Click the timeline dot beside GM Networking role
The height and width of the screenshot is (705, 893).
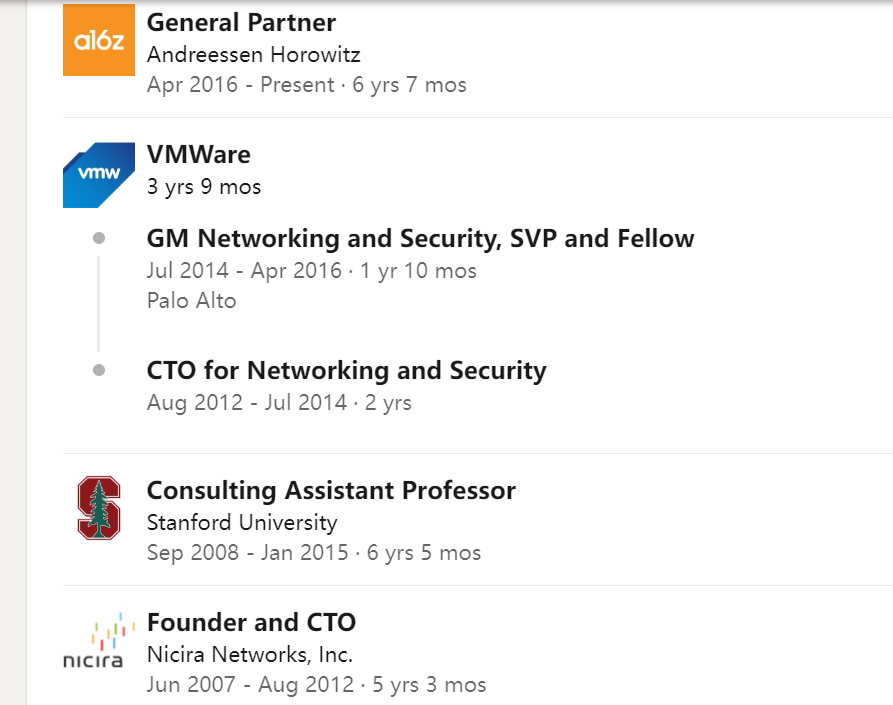click(x=98, y=238)
